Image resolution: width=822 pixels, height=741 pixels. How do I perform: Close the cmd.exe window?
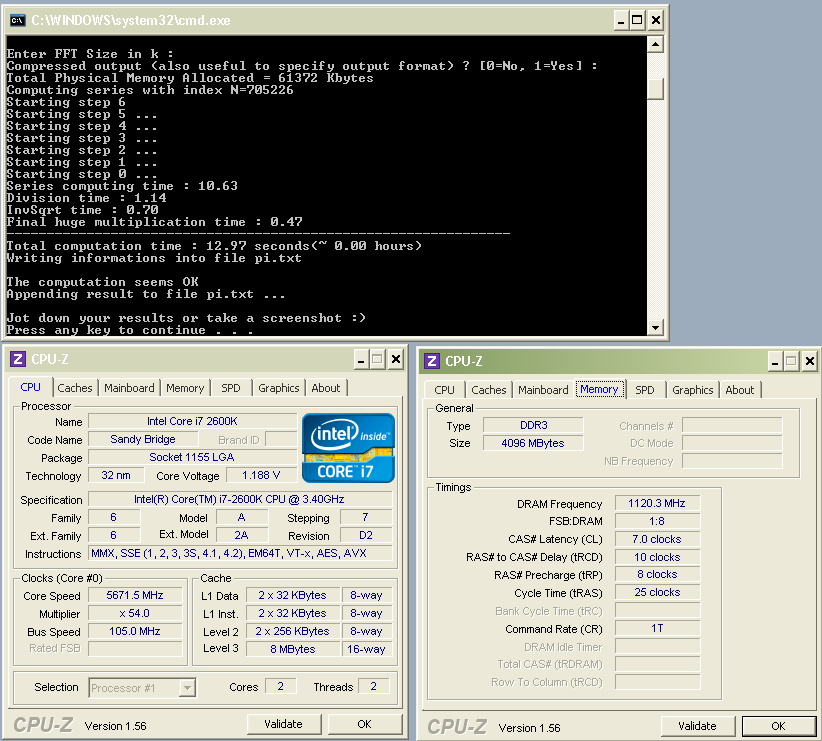point(656,20)
